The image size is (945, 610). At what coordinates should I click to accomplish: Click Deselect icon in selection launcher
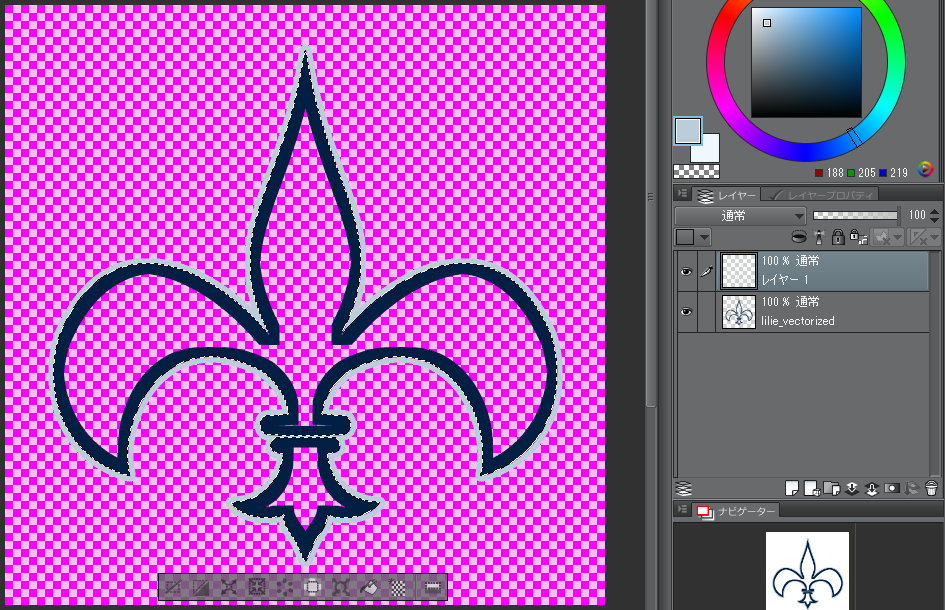click(x=172, y=587)
